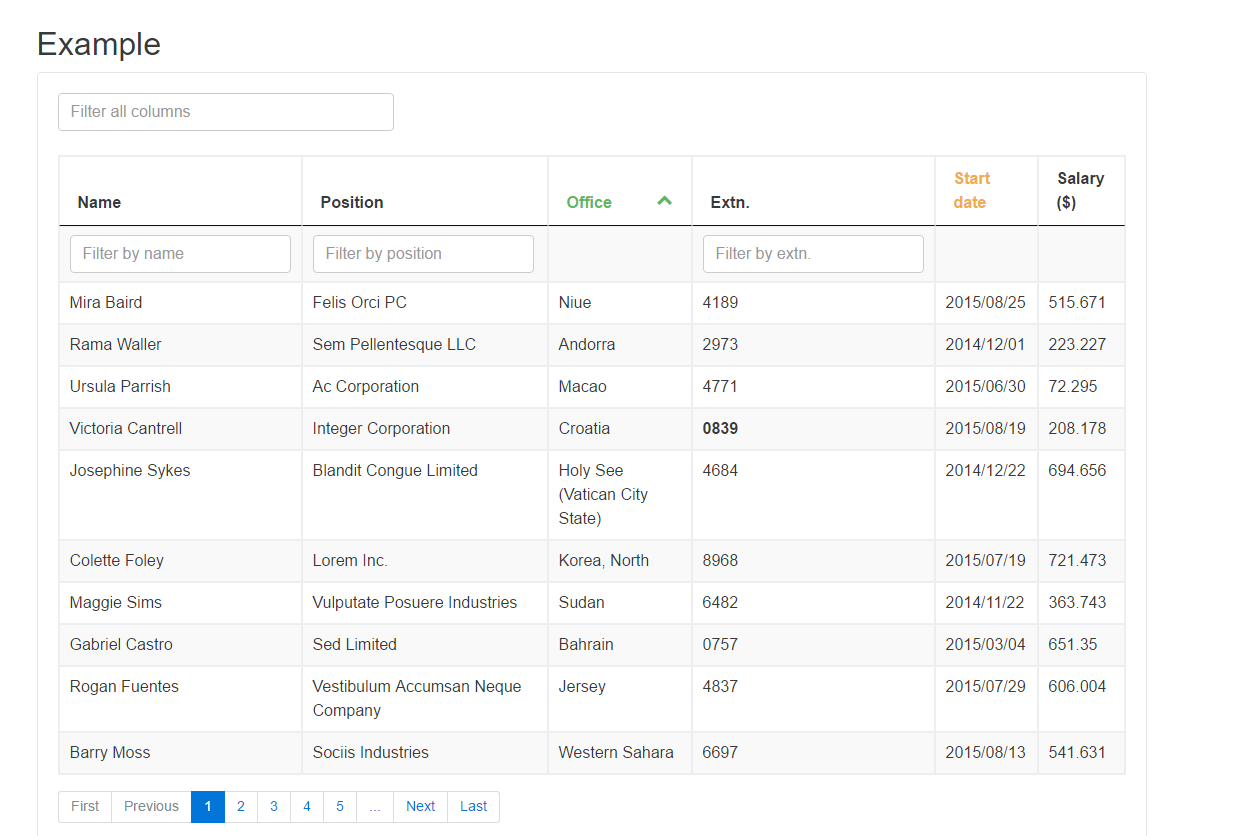Image resolution: width=1239 pixels, height=836 pixels.
Task: Click the Filter by extn. input
Action: 813,254
